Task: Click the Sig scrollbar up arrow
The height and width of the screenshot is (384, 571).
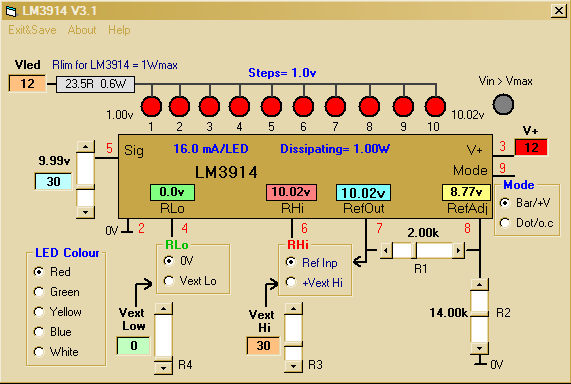Action: (x=86, y=147)
